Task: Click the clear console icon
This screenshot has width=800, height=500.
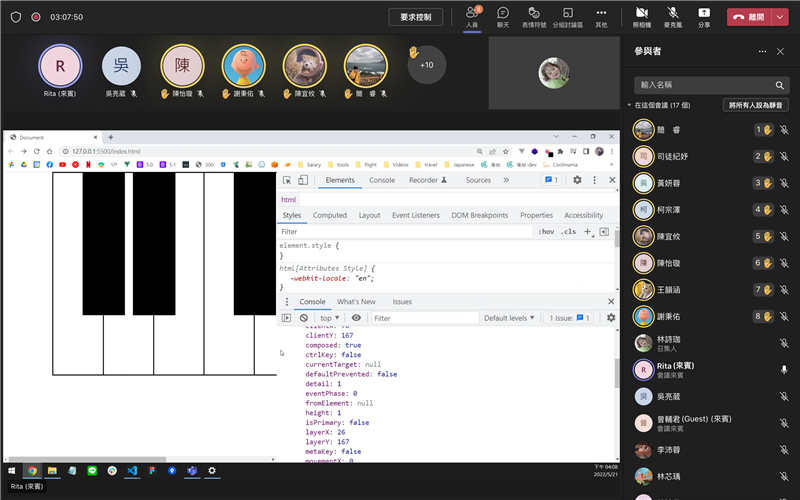Action: pos(304,318)
